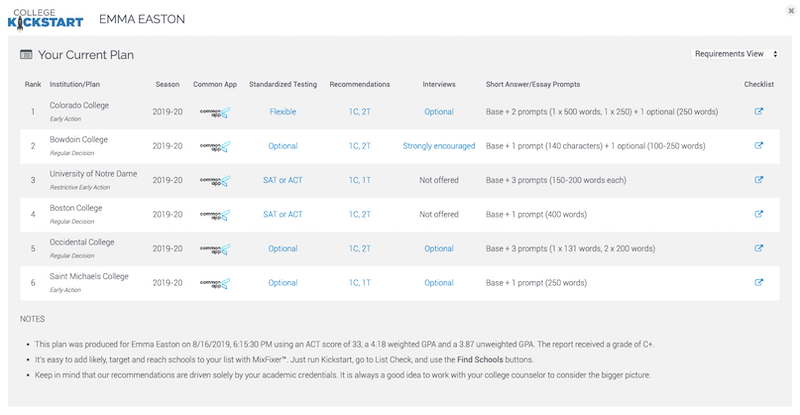
Task: Click the Institution/Plan column header
Action: (x=74, y=84)
